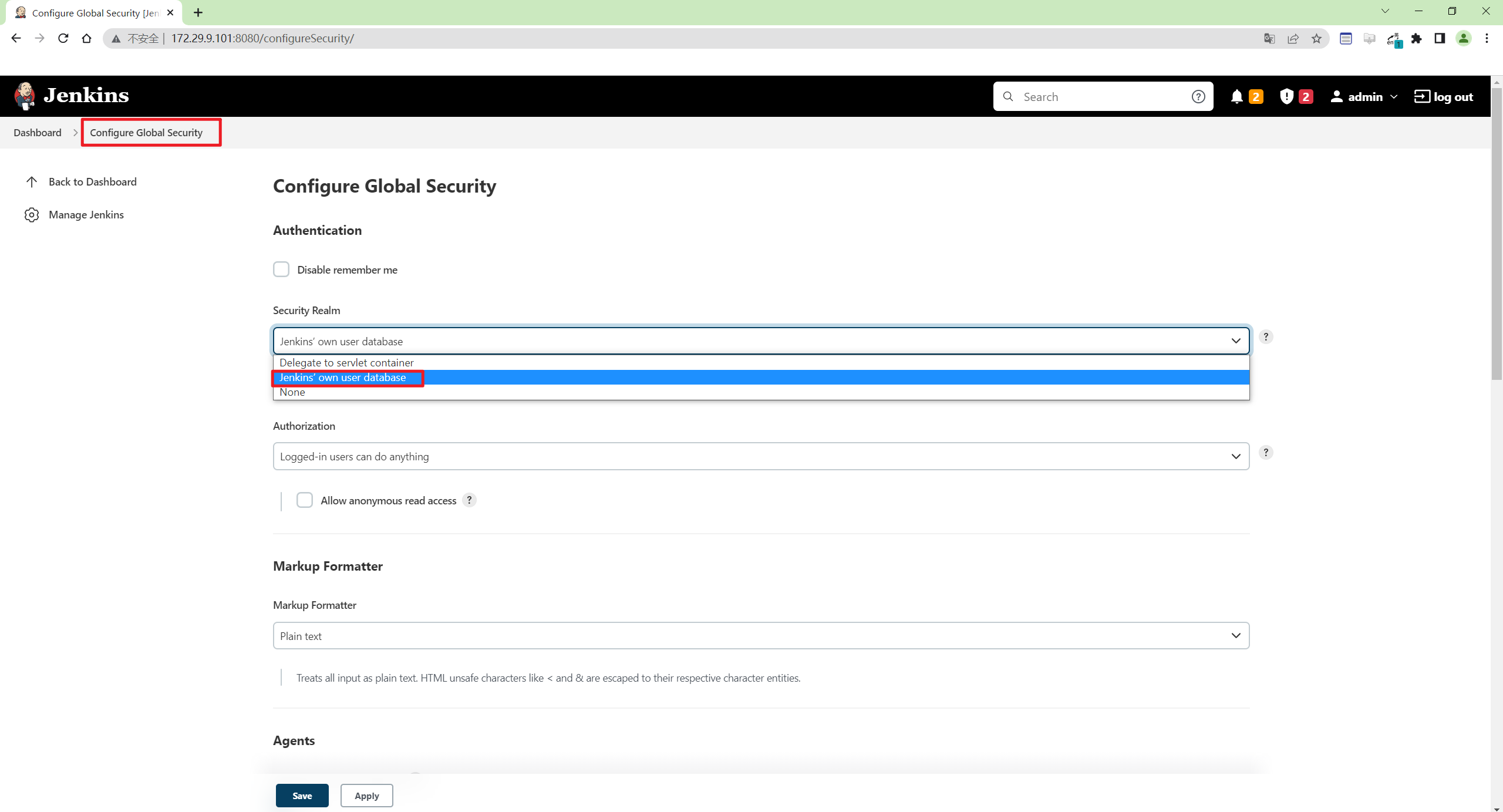Open help for Security Realm
Viewport: 1503px width, 812px height.
(x=1266, y=337)
